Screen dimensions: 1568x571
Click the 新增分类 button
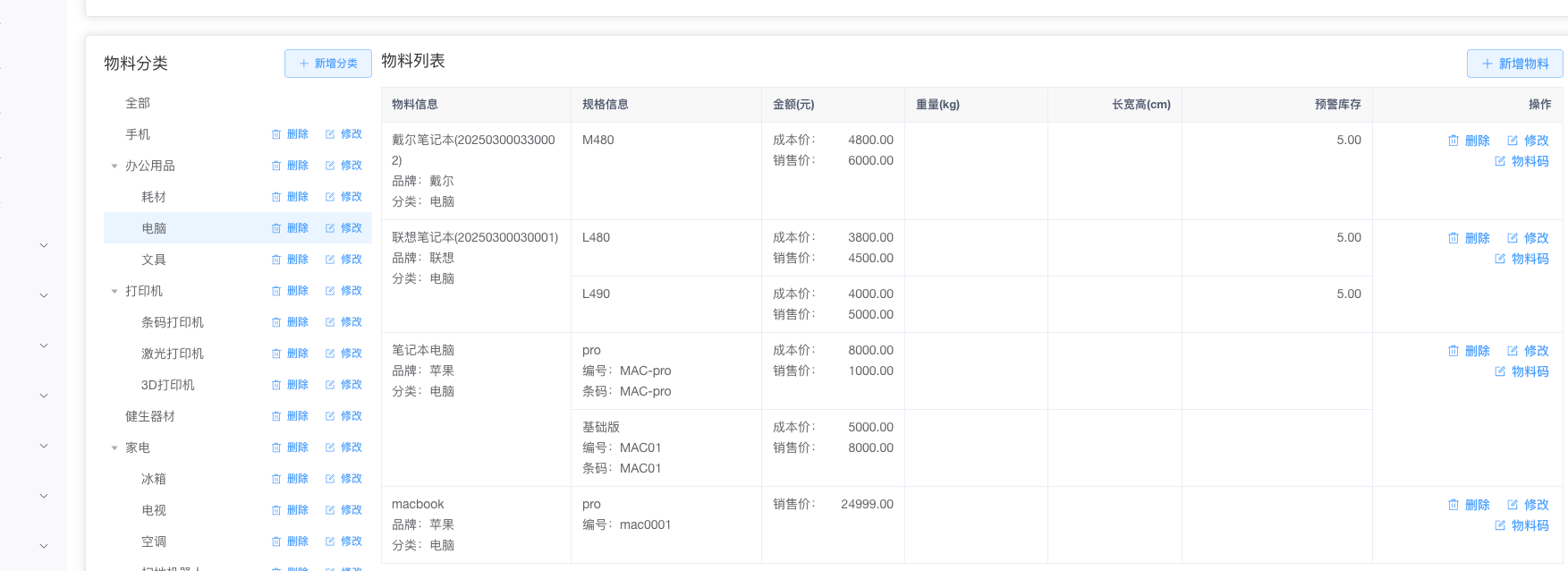328,64
